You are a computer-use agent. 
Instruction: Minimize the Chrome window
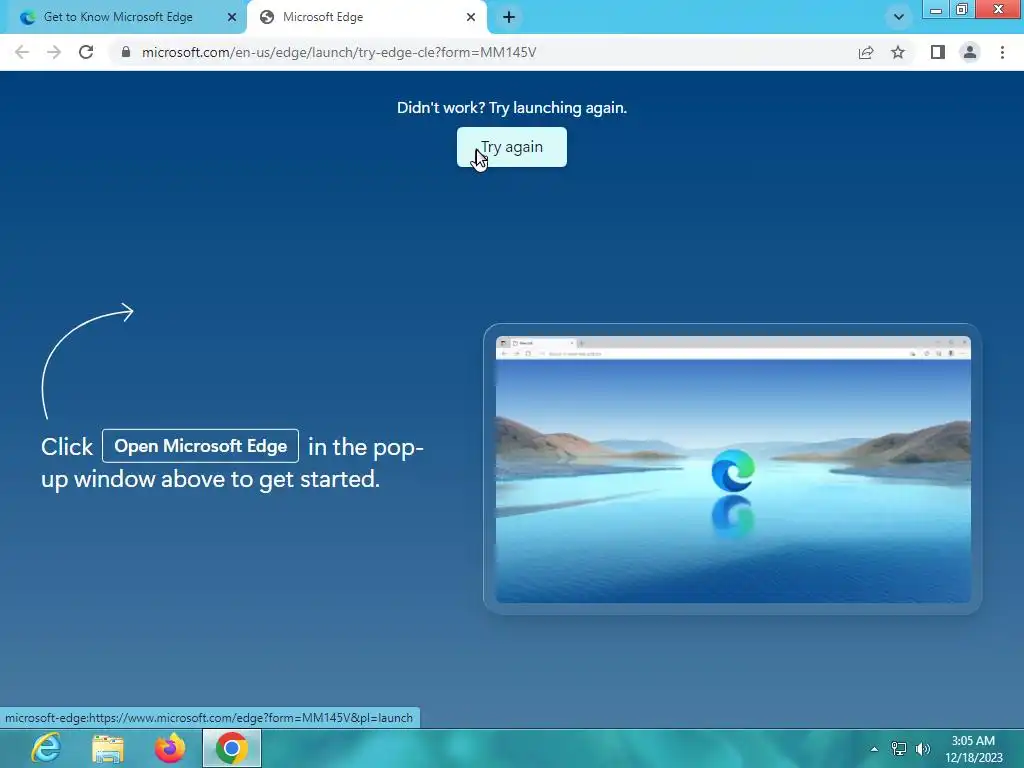[935, 9]
